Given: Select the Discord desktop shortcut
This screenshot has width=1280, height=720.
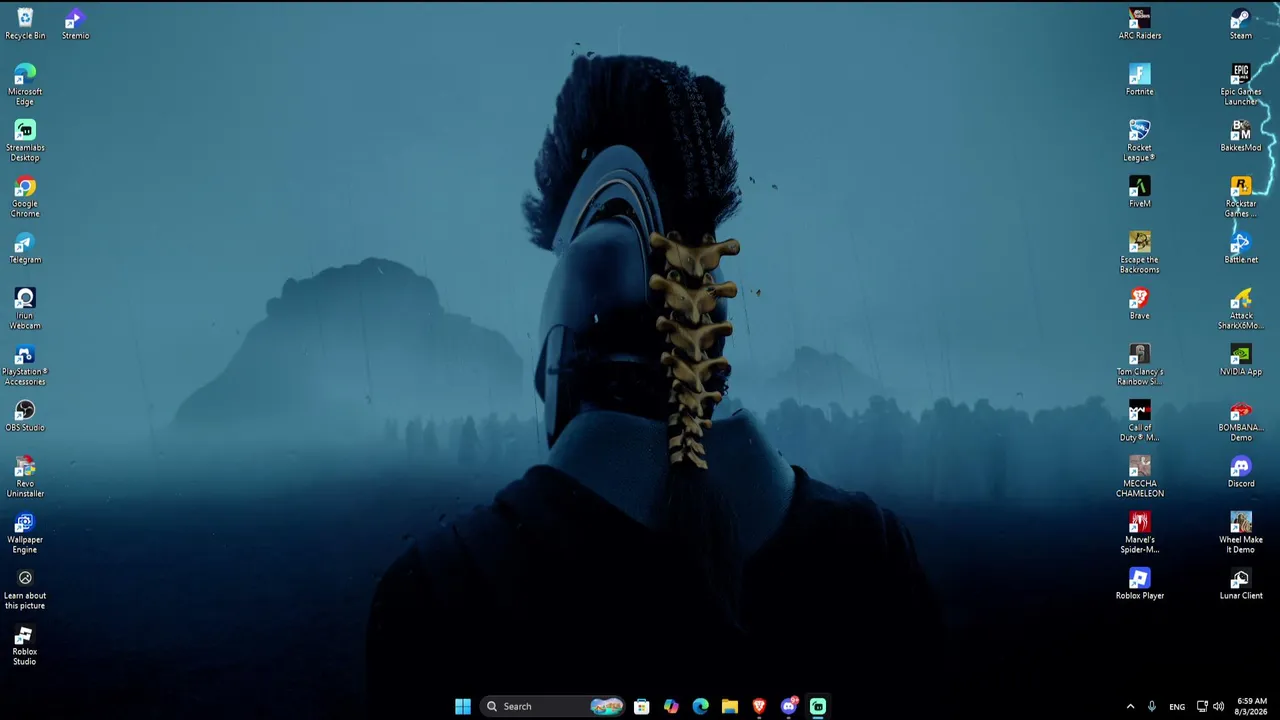Looking at the screenshot, I should click(x=1241, y=472).
